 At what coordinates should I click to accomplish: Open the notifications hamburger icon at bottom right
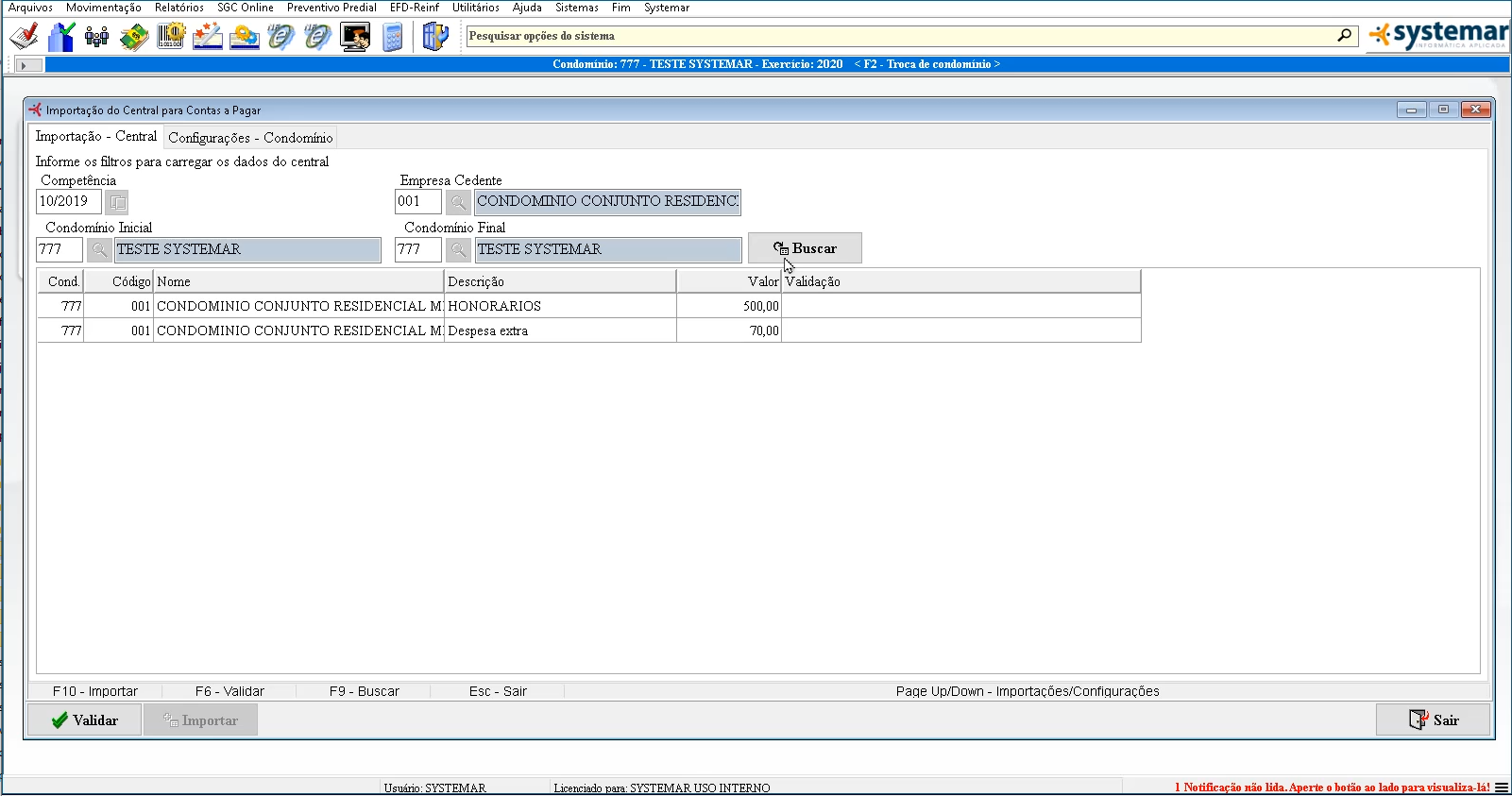(x=1501, y=788)
